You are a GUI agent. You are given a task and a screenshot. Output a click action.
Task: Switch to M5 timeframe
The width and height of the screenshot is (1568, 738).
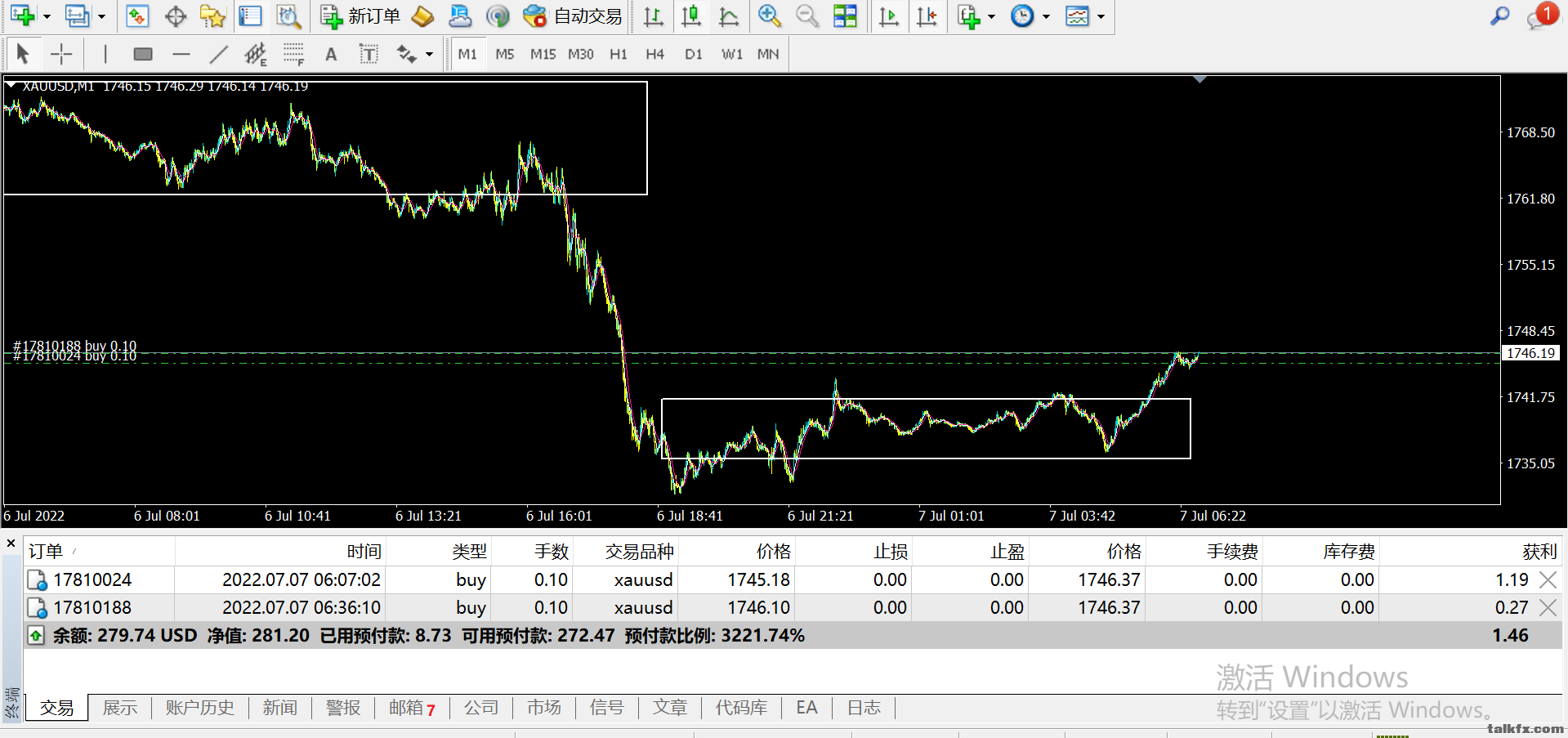pos(505,54)
